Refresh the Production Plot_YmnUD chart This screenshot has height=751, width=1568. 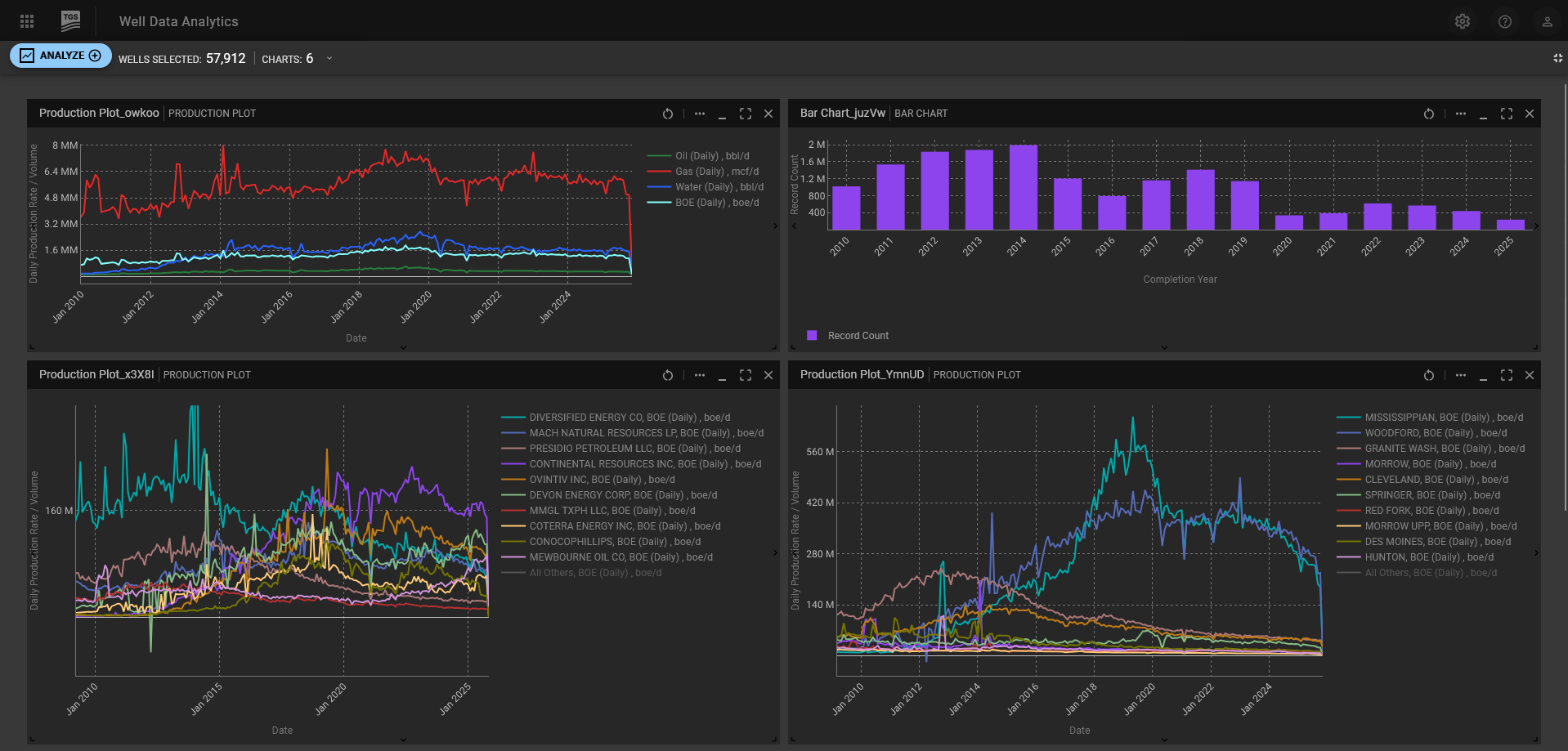[1429, 375]
